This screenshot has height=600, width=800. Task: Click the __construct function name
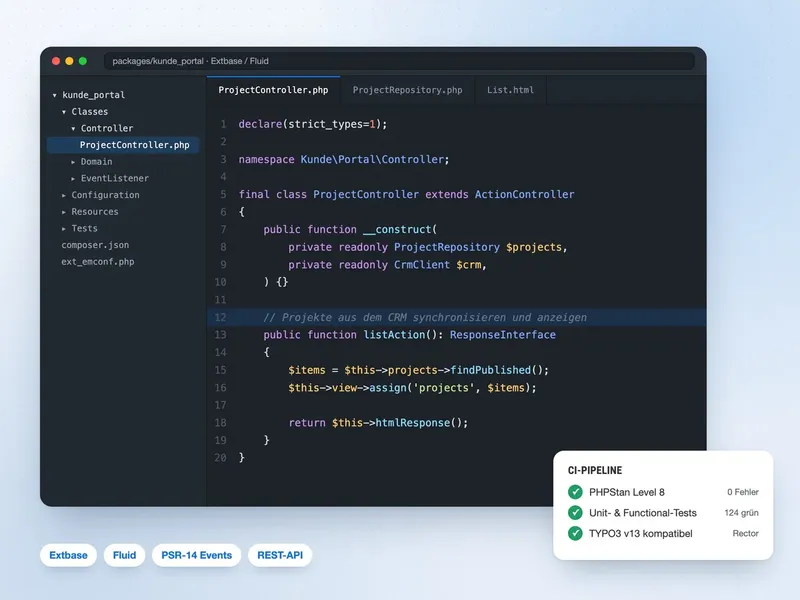pyautogui.click(x=397, y=230)
